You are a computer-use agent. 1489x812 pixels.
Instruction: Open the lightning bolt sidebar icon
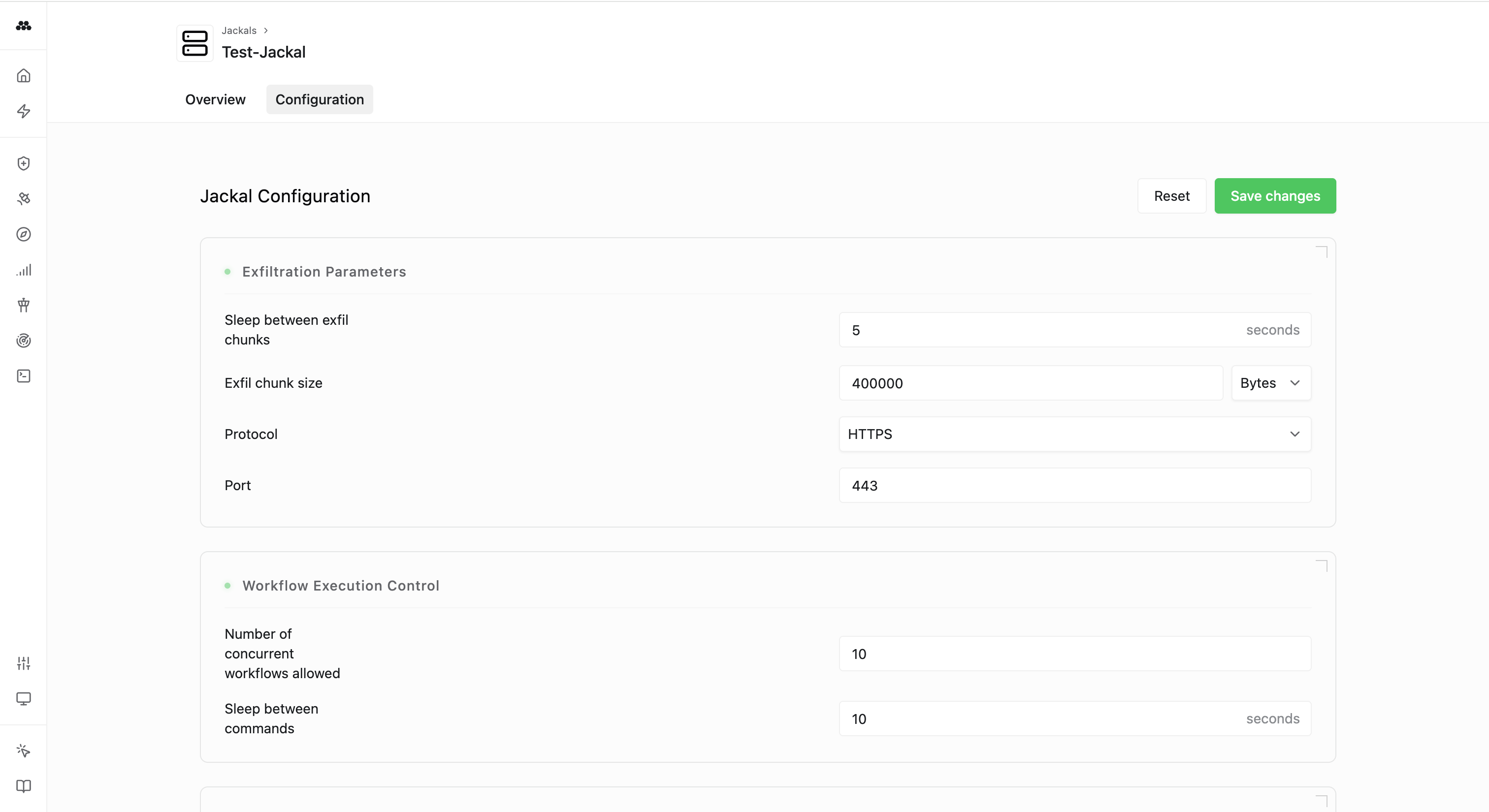pos(23,111)
